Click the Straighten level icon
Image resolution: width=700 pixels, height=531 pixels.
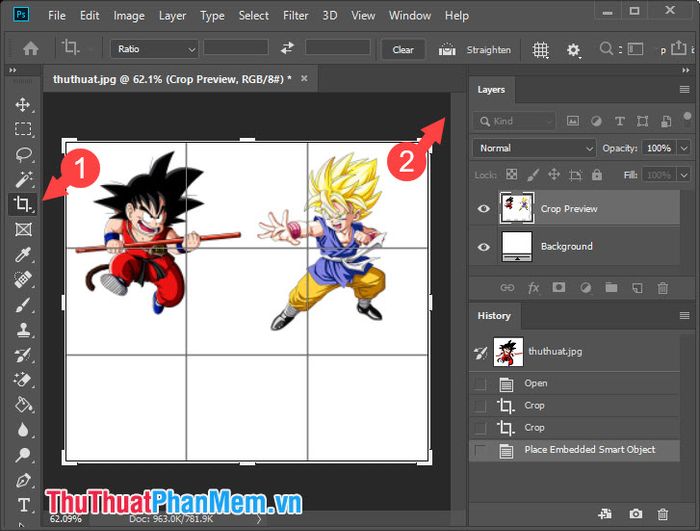[447, 49]
